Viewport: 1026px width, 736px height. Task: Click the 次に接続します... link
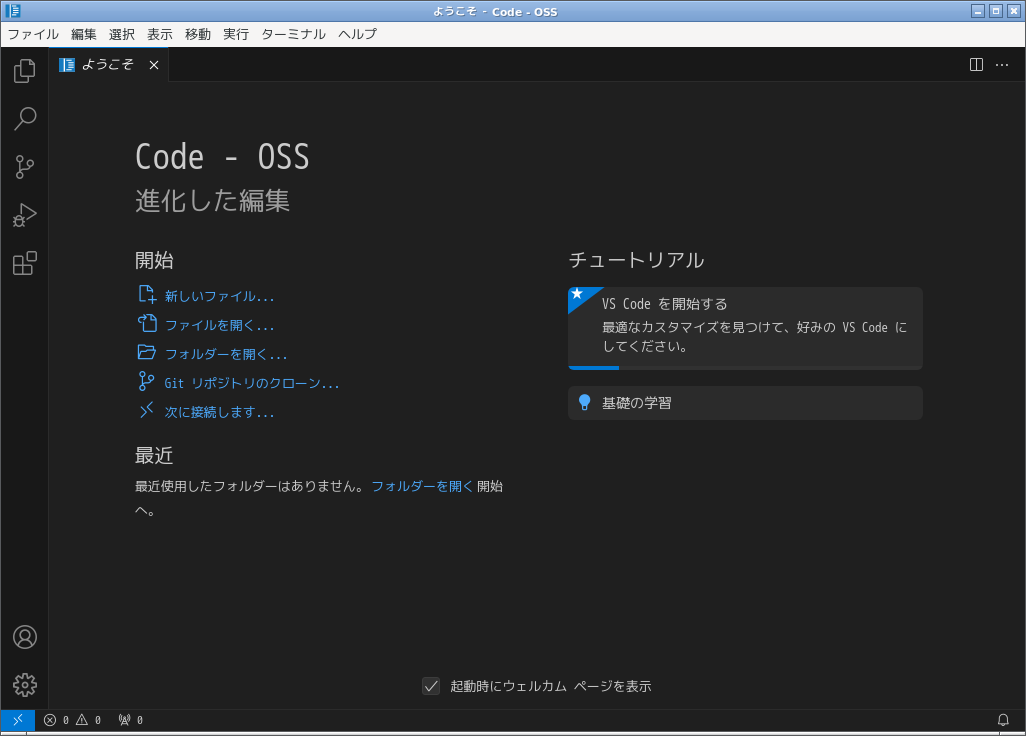pyautogui.click(x=219, y=412)
